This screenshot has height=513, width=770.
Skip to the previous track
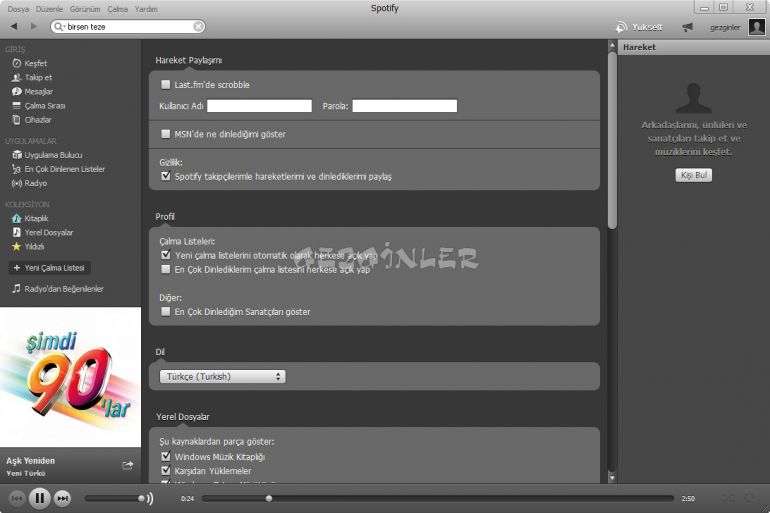click(17, 499)
